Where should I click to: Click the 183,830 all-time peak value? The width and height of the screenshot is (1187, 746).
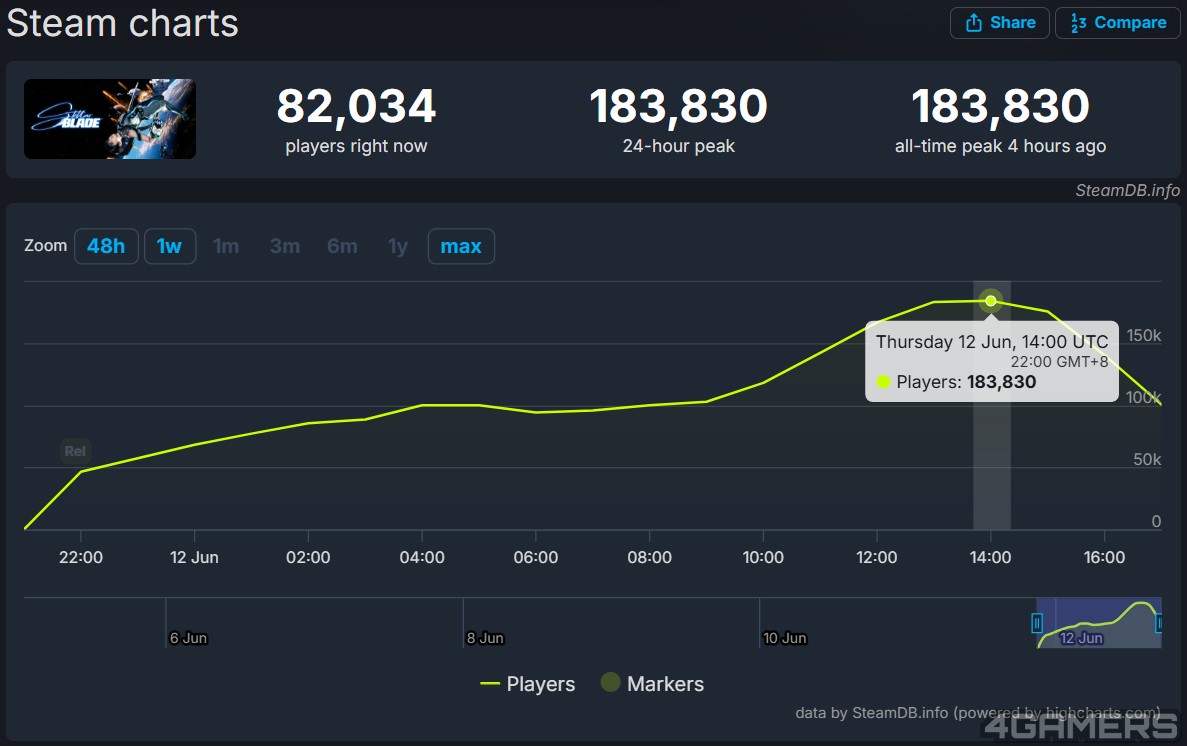point(1000,106)
